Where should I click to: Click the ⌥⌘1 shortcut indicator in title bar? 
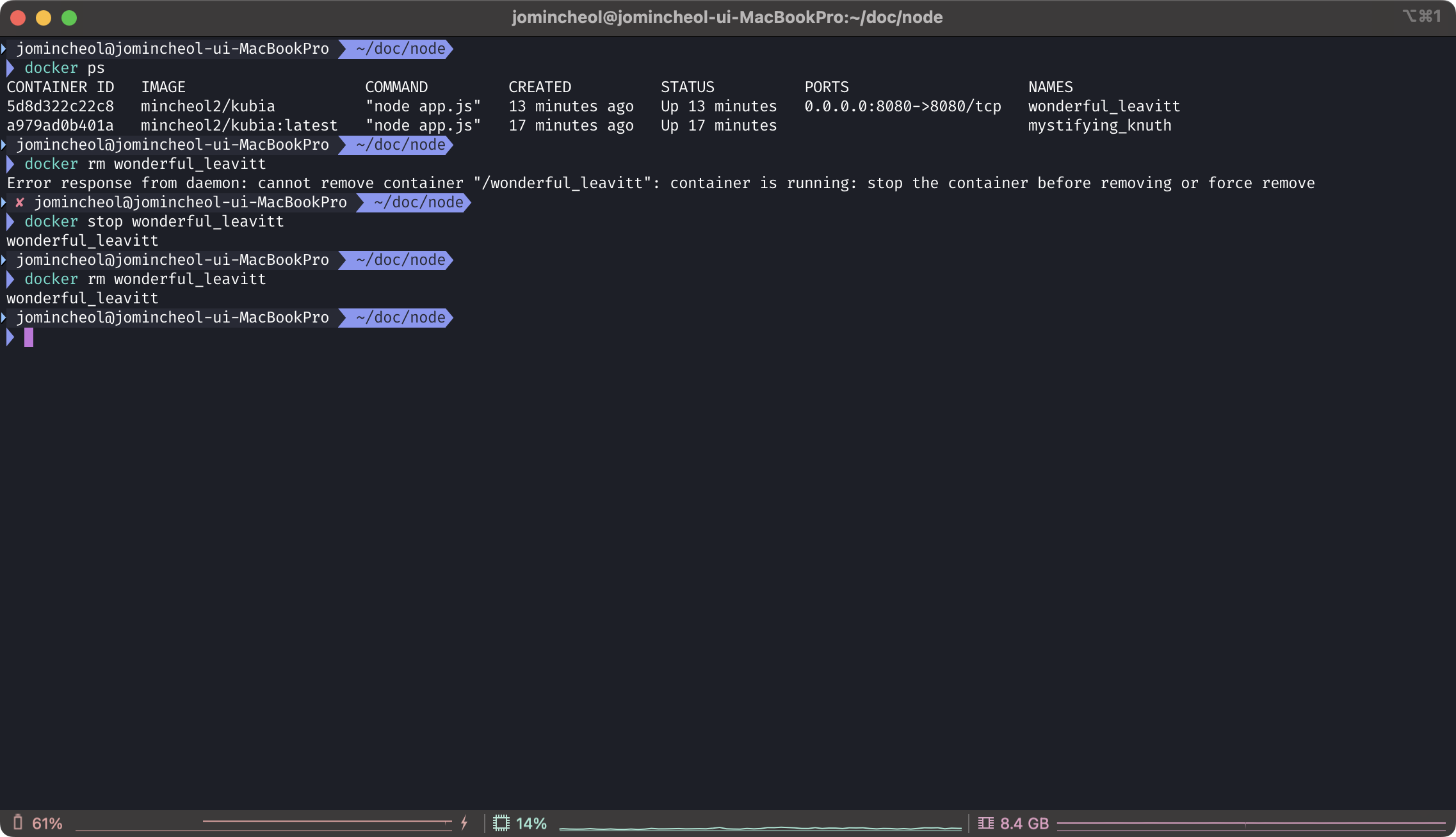click(1421, 17)
